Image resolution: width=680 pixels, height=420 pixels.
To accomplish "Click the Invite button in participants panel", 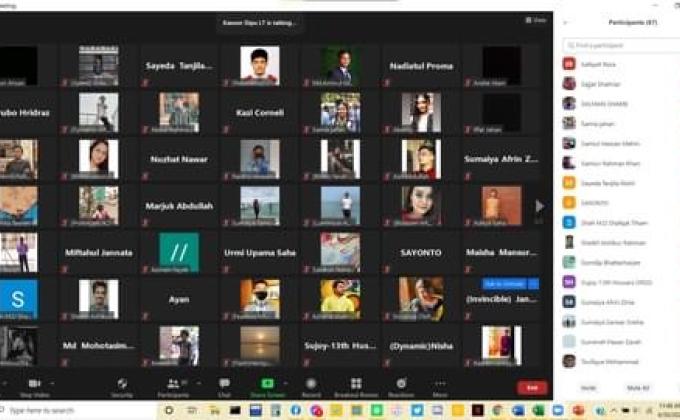I will point(590,388).
